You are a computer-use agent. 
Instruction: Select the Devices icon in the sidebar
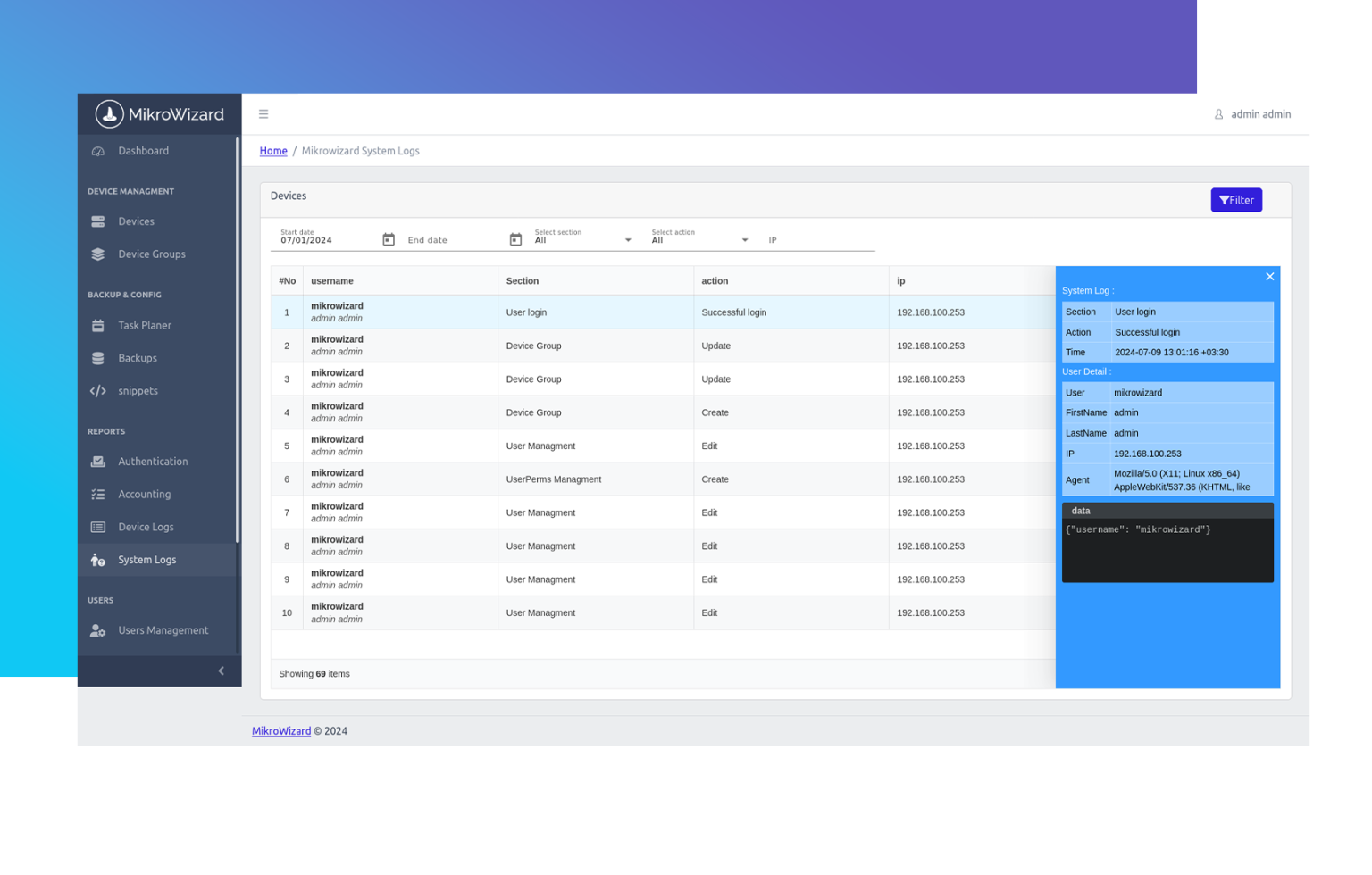pos(98,221)
